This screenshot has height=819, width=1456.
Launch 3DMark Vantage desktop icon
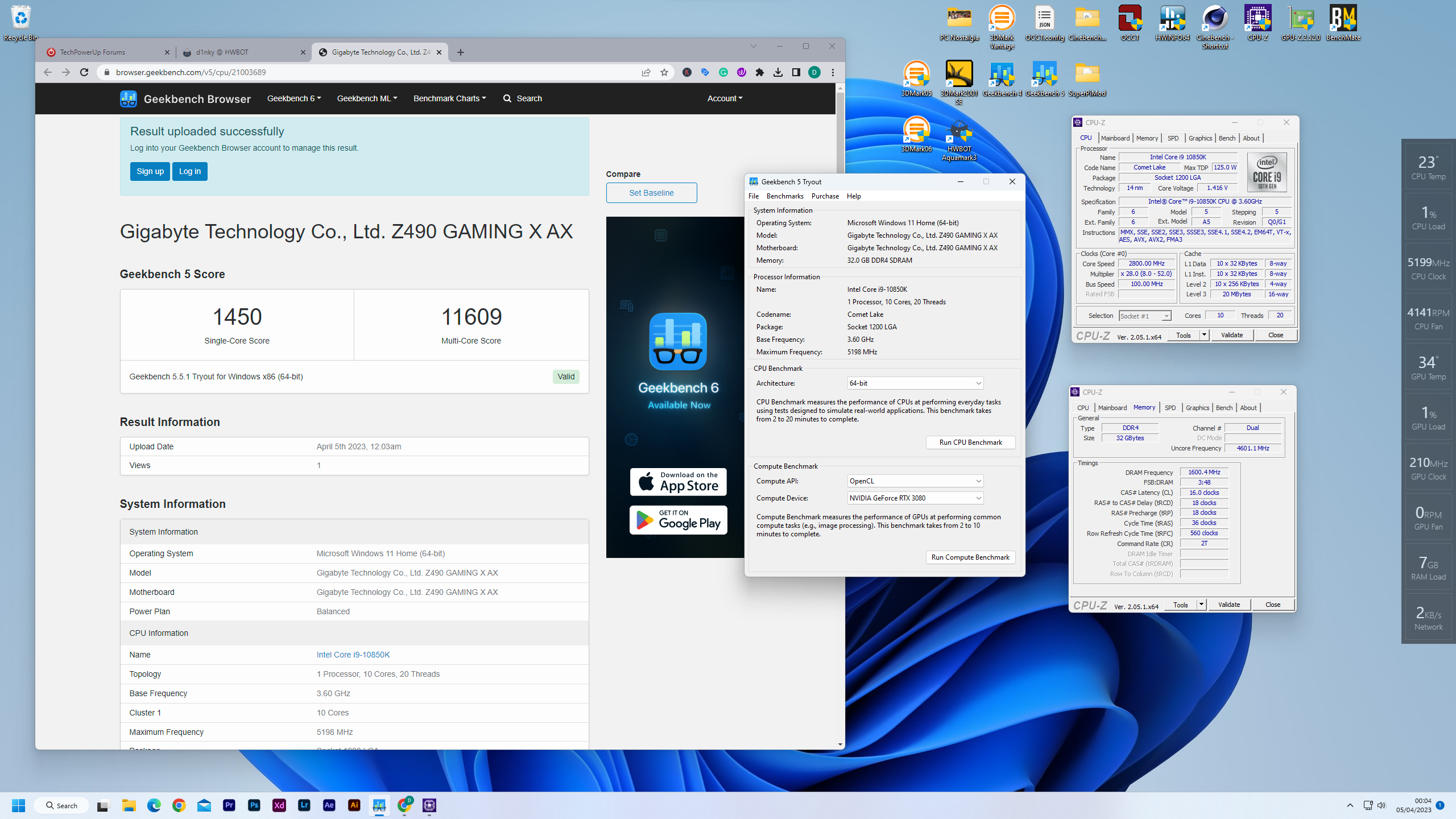(x=1002, y=27)
